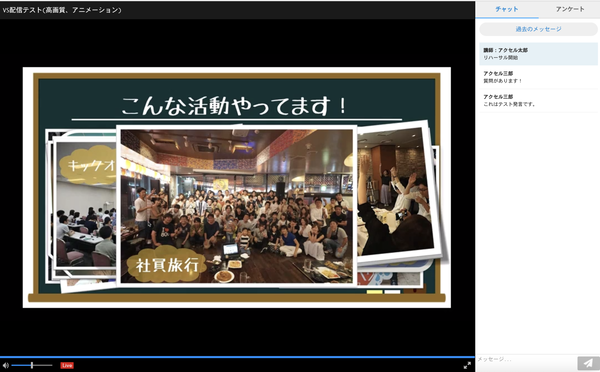Click the VS配信テスト video title

62,10
